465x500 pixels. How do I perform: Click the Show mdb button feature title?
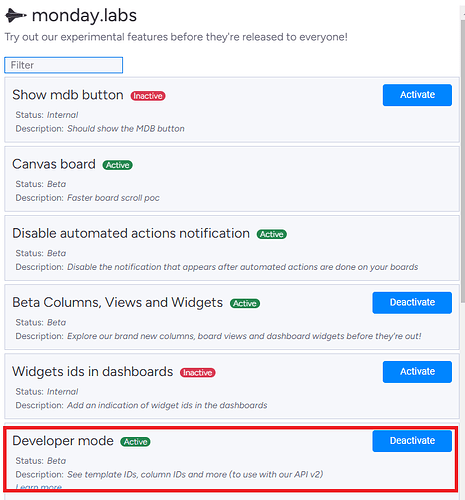pyautogui.click(x=68, y=95)
